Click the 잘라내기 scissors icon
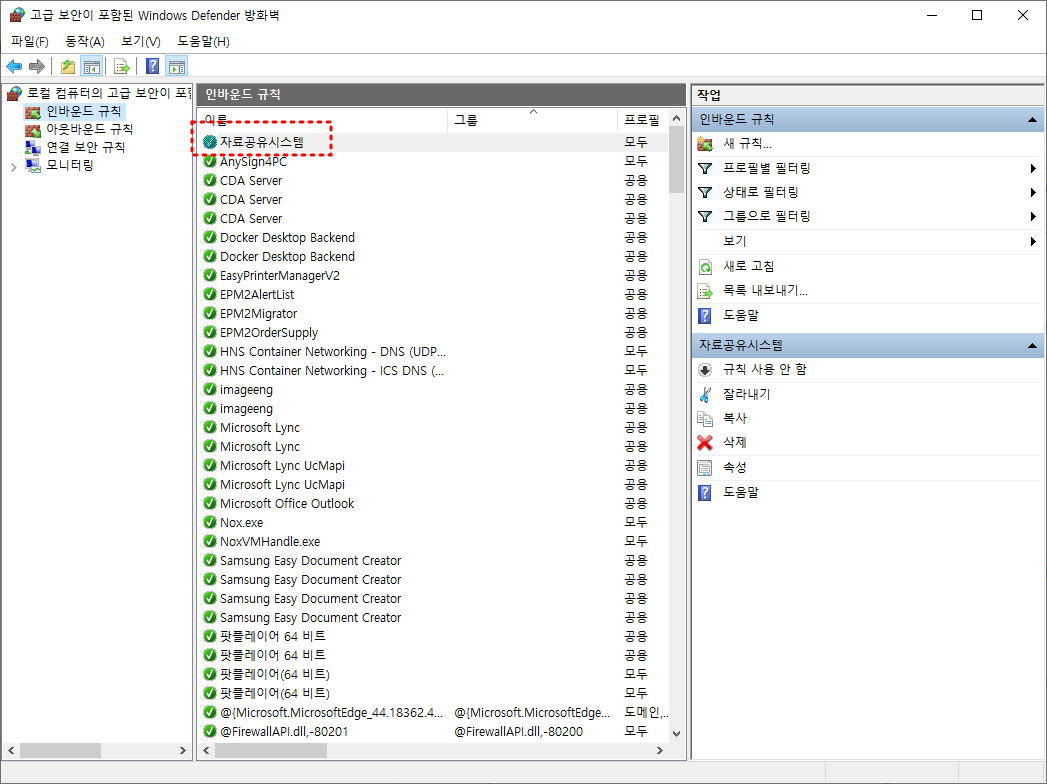The height and width of the screenshot is (784, 1047). (704, 395)
